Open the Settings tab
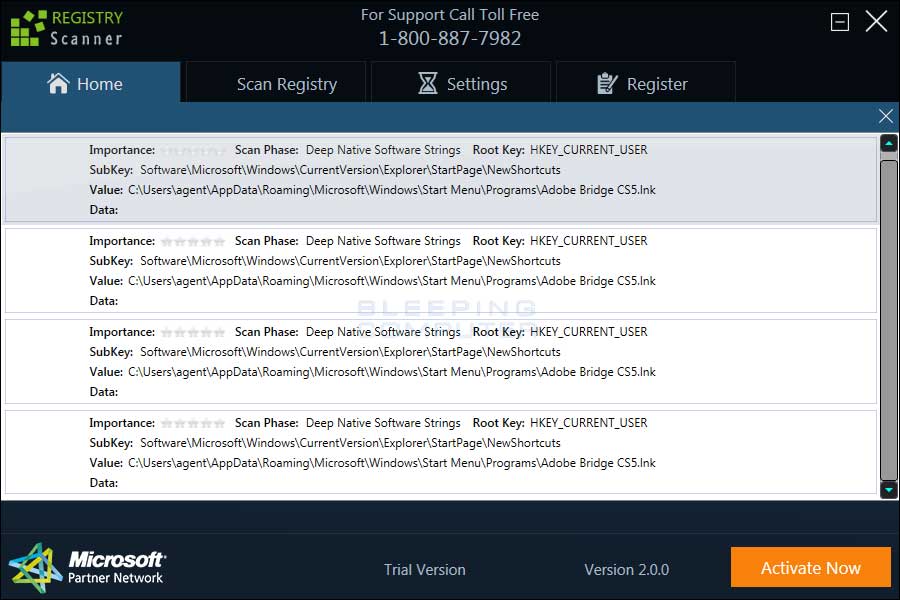Image resolution: width=900 pixels, height=600 pixels. click(x=461, y=83)
